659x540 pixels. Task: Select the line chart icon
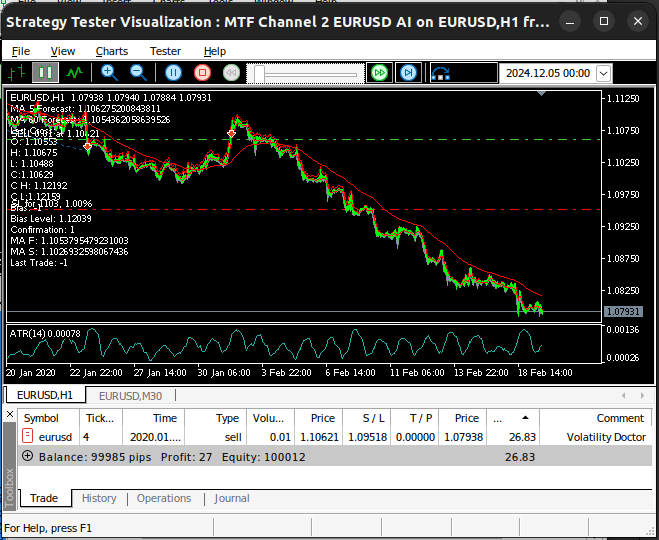click(x=75, y=73)
